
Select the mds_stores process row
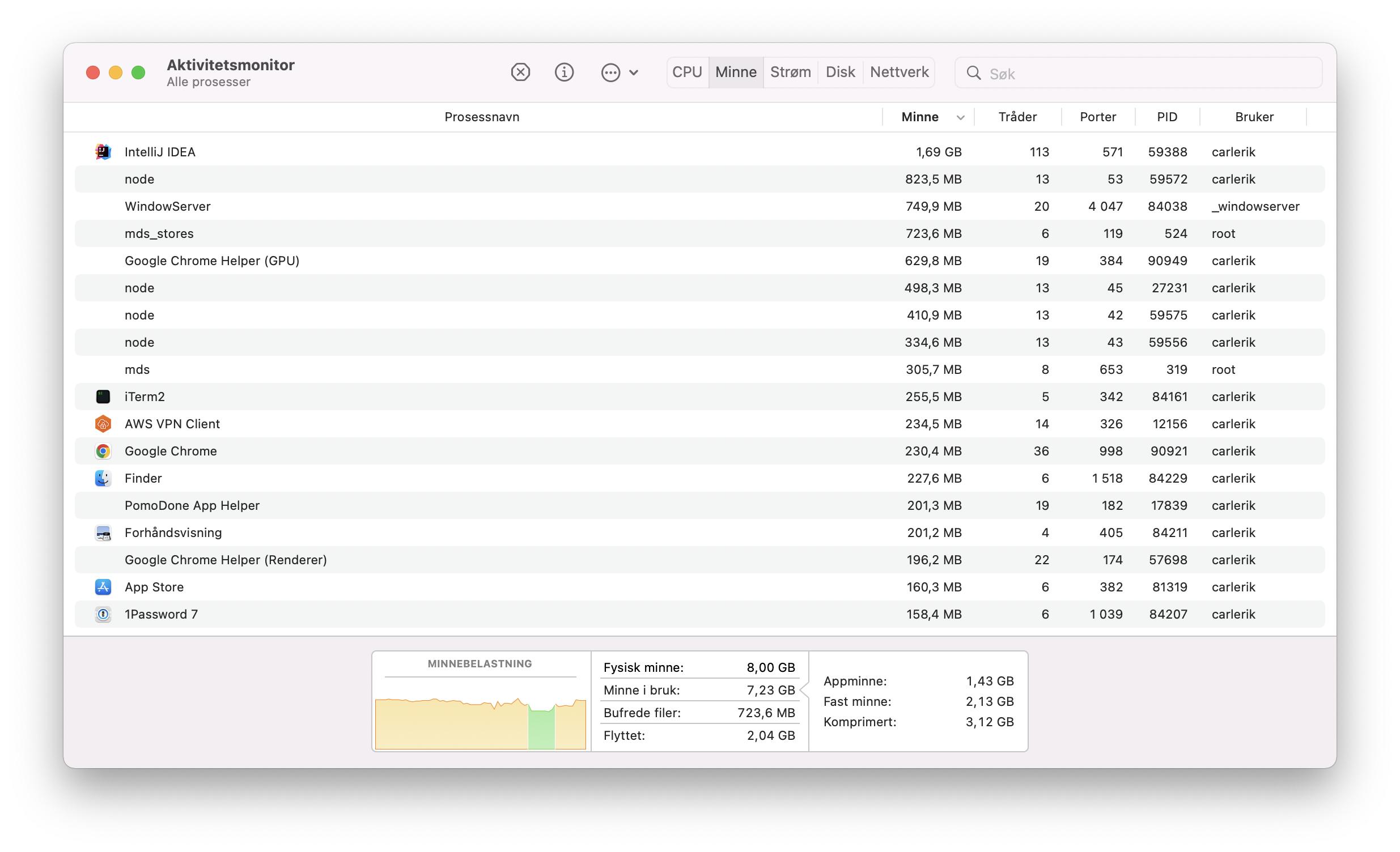[x=699, y=233]
